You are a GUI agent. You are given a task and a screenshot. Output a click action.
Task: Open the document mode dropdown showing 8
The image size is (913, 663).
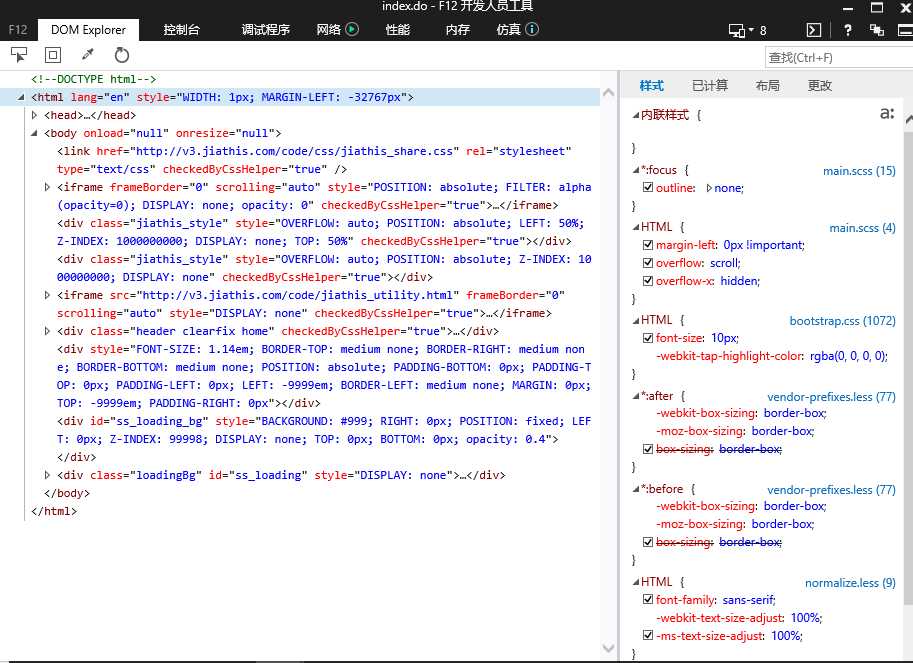758,30
